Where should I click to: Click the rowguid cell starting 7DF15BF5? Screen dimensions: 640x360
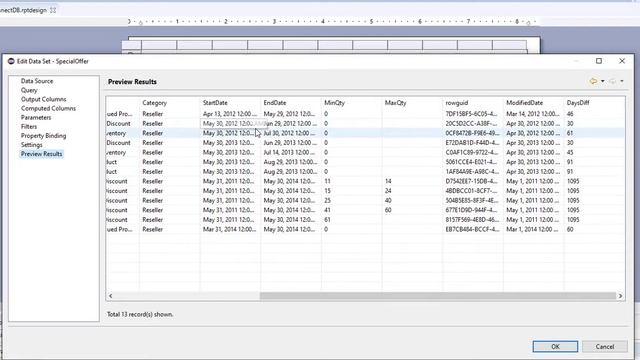tap(473, 114)
